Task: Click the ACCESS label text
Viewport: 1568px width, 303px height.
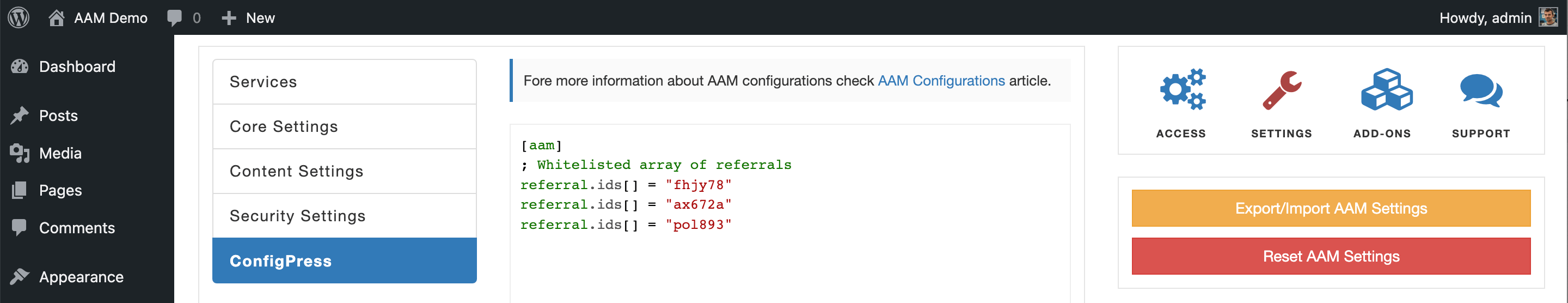Action: pos(1181,134)
